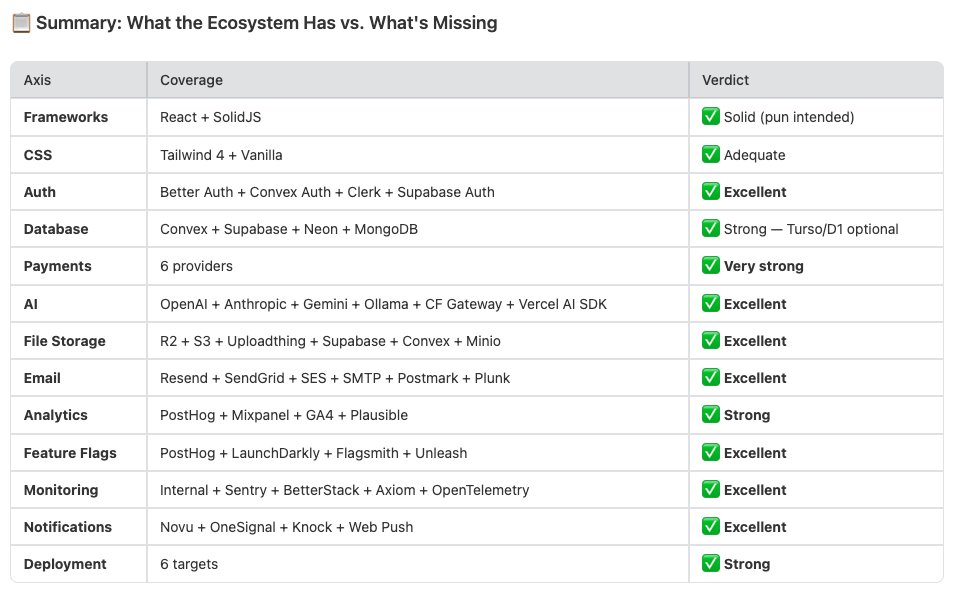
Task: Click the "R2 + S3 + Uploadthing" coverage text
Action: tap(233, 341)
